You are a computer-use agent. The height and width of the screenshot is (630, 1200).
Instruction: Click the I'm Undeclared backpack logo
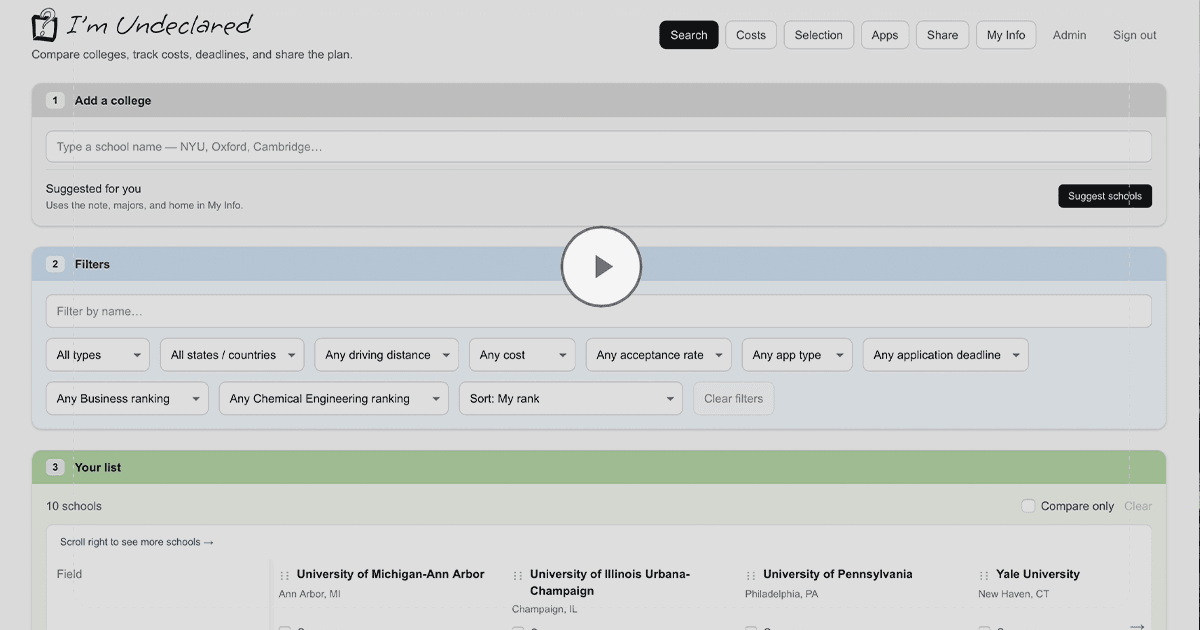coord(45,24)
